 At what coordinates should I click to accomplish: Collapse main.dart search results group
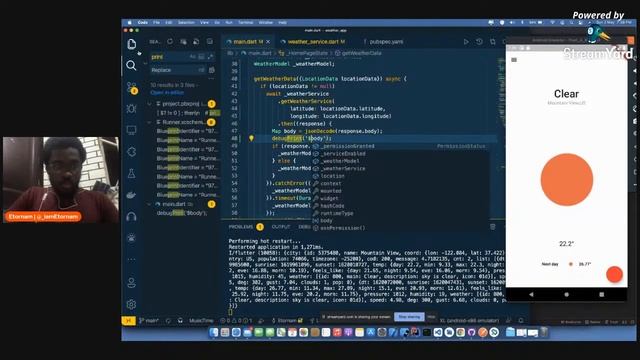(x=149, y=204)
